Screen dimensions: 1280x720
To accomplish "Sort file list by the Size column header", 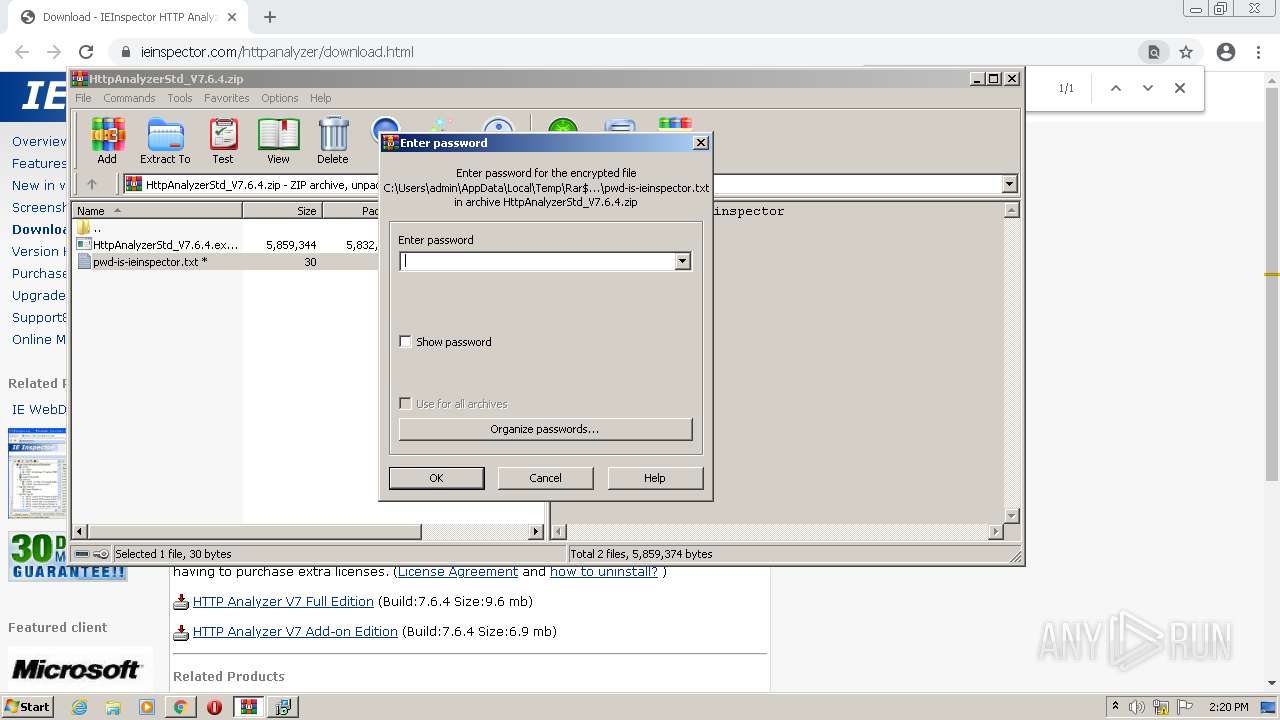I will [282, 210].
